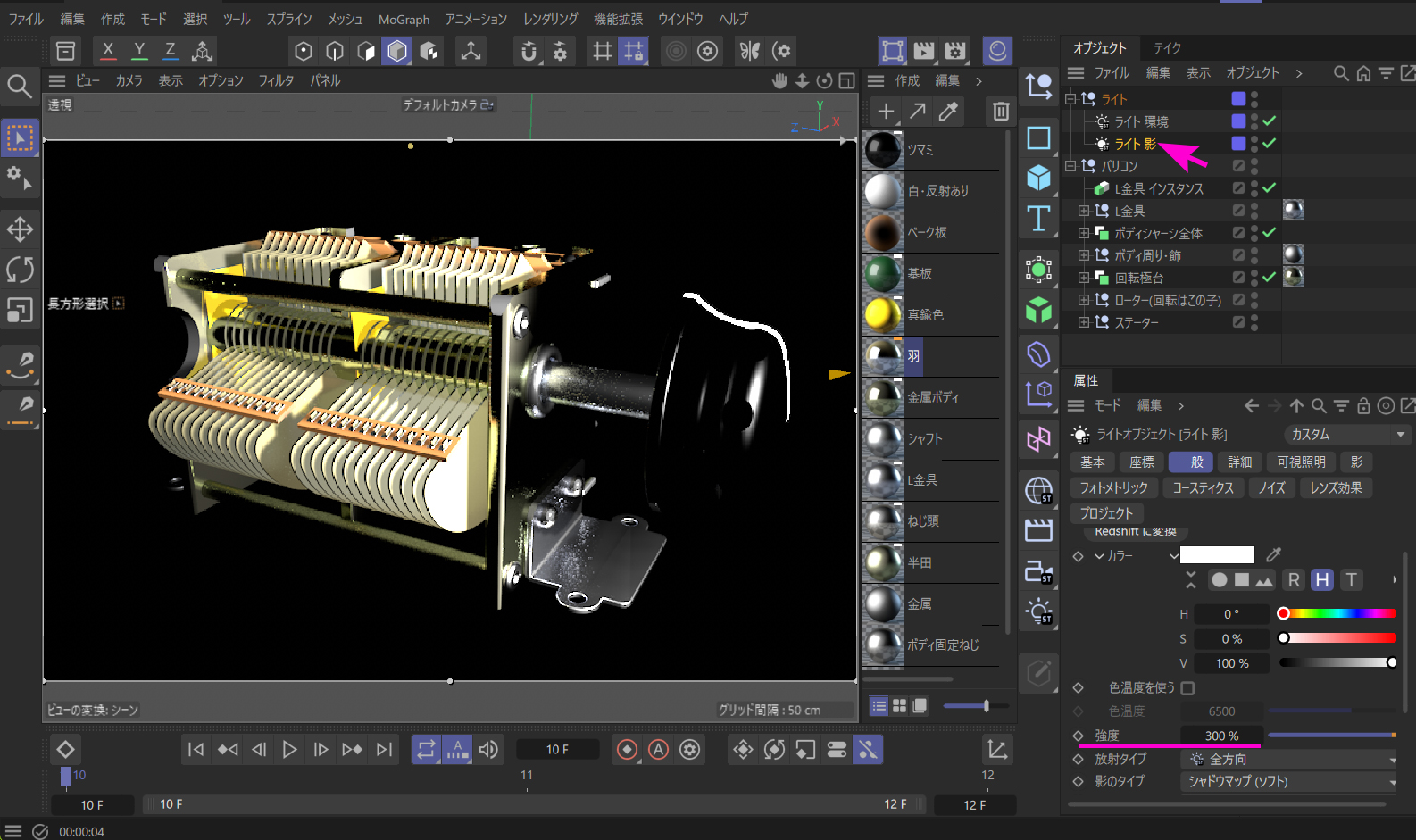Click the 詳細 attribute tab button
The image size is (1416, 840).
point(1239,462)
